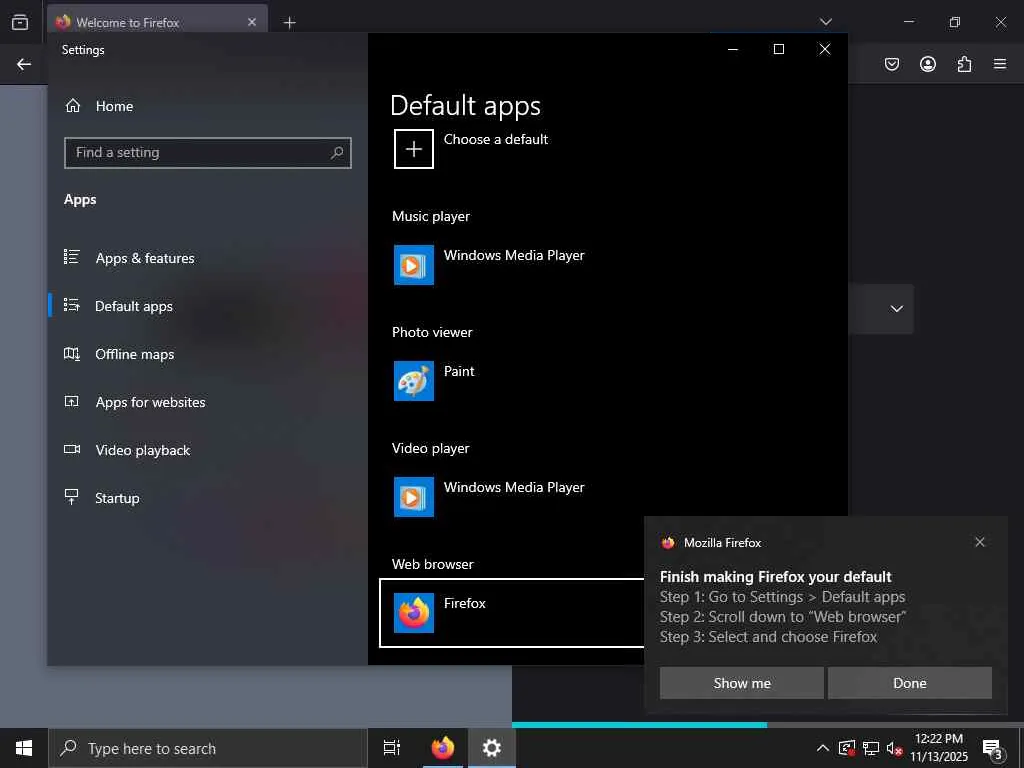Dismiss the Mozilla Firefox notification with X
The width and height of the screenshot is (1024, 768).
coord(980,542)
